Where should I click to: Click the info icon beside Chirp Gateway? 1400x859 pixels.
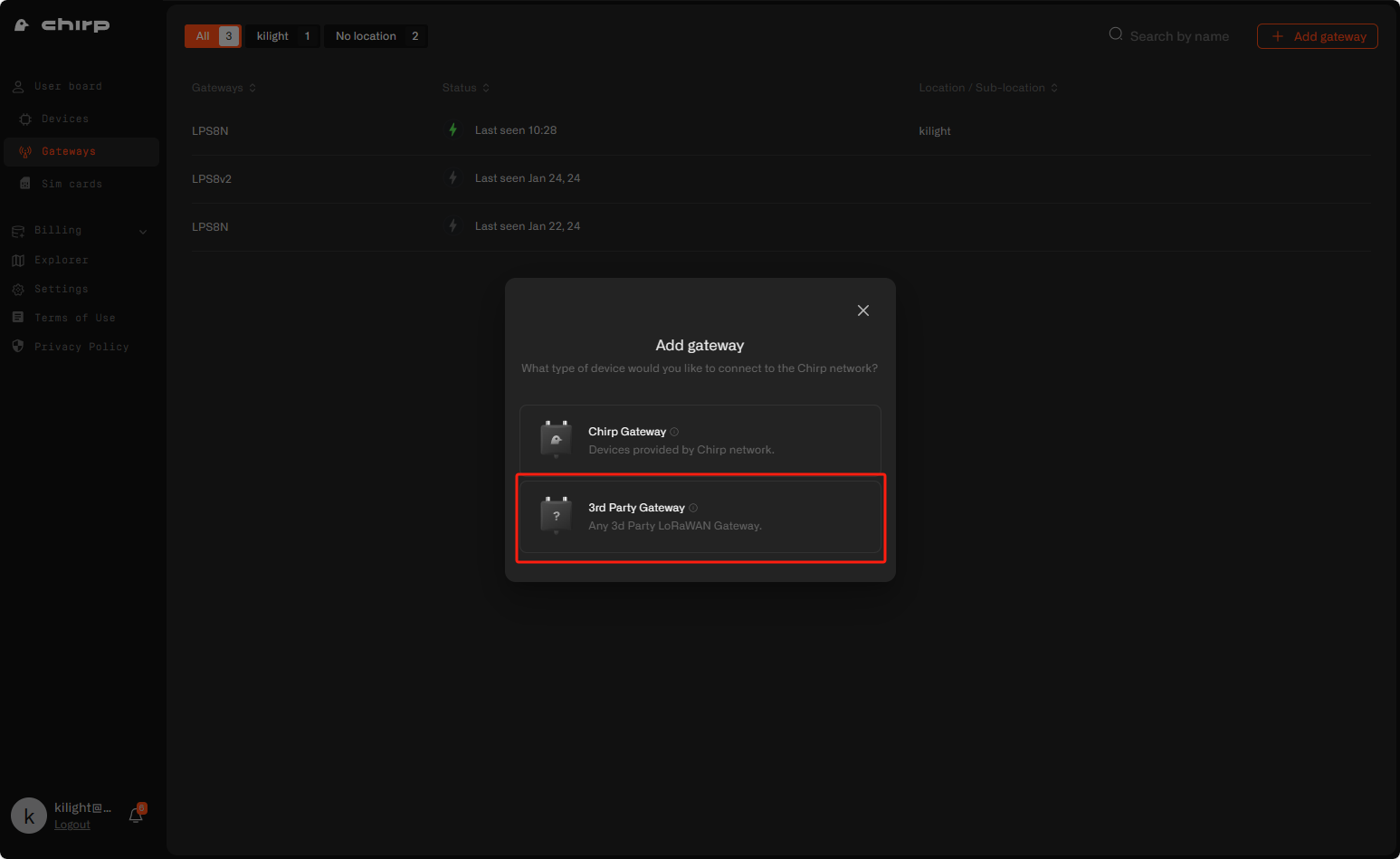click(x=674, y=432)
